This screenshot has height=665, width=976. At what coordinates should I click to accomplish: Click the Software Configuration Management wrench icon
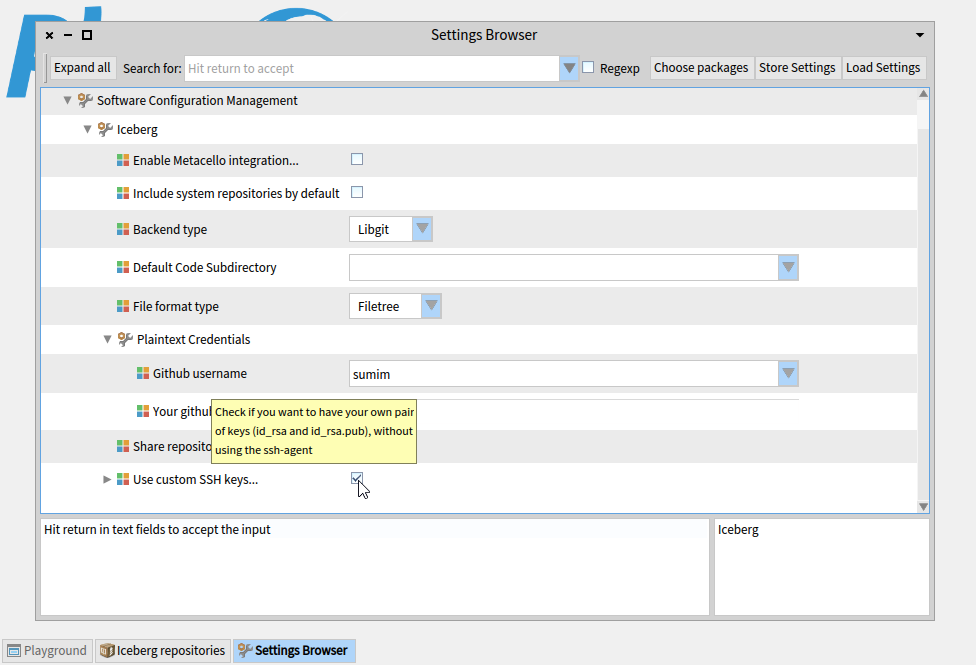pos(85,100)
